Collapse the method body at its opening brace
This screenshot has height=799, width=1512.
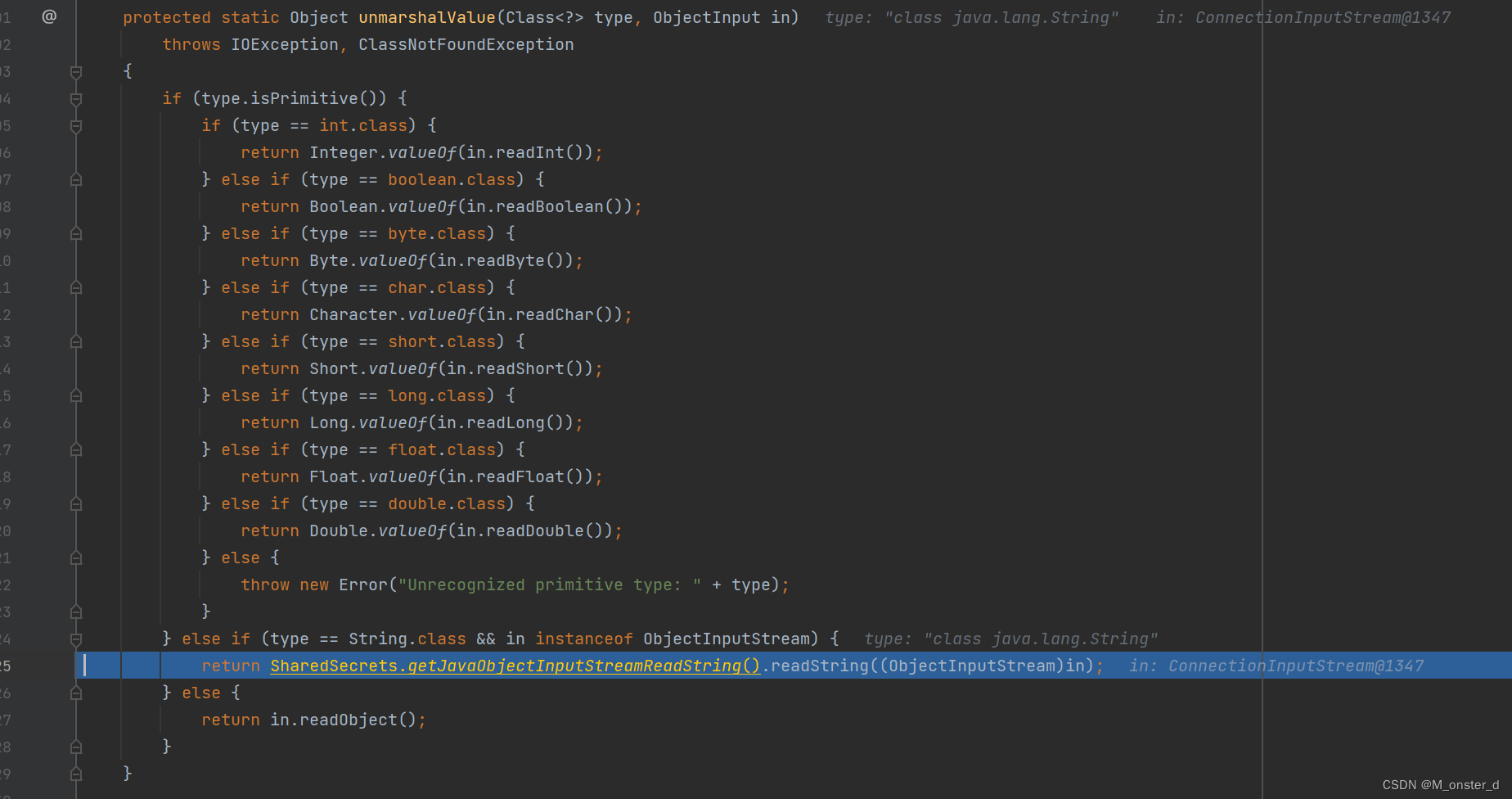pyautogui.click(x=76, y=72)
